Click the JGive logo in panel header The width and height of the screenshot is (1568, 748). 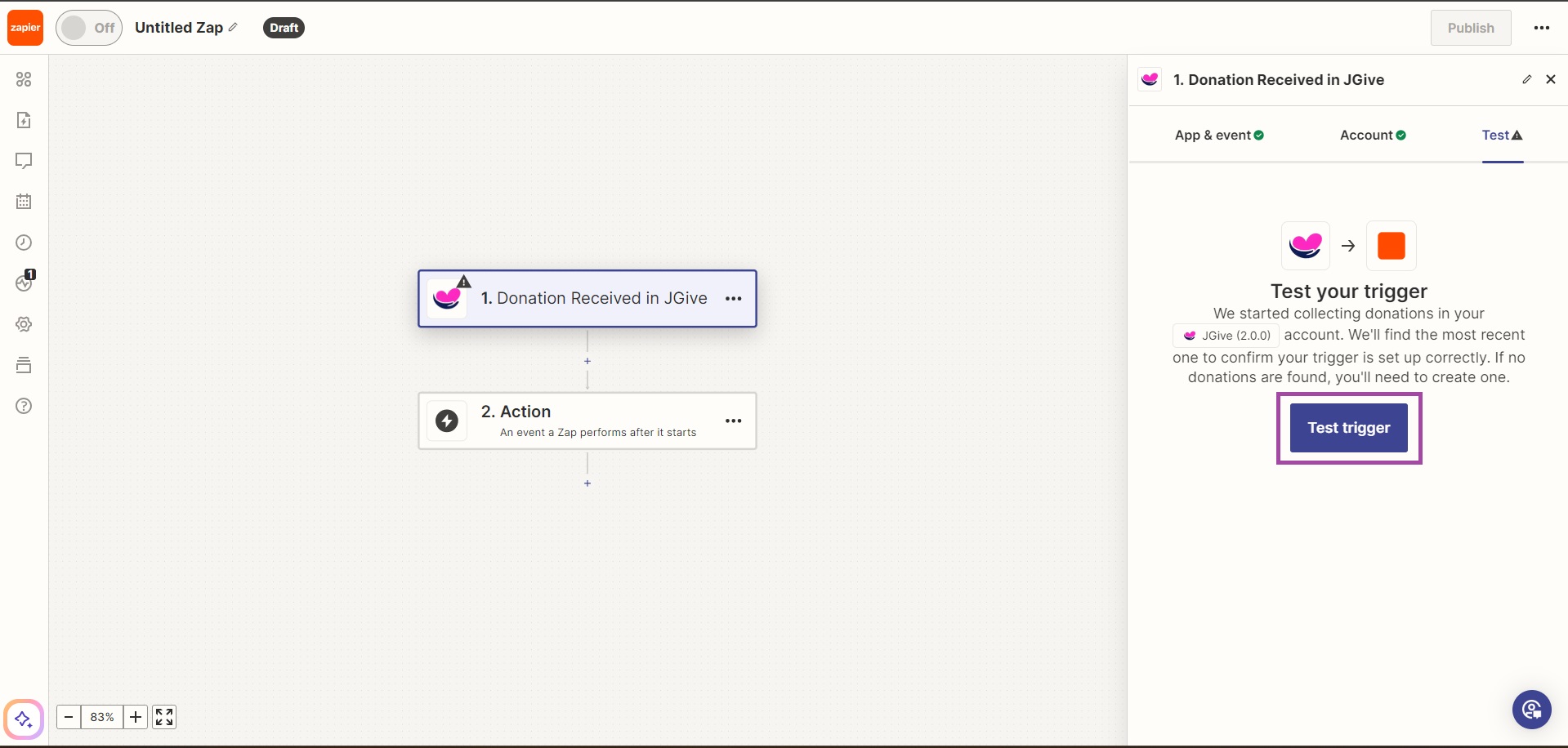coord(1150,79)
